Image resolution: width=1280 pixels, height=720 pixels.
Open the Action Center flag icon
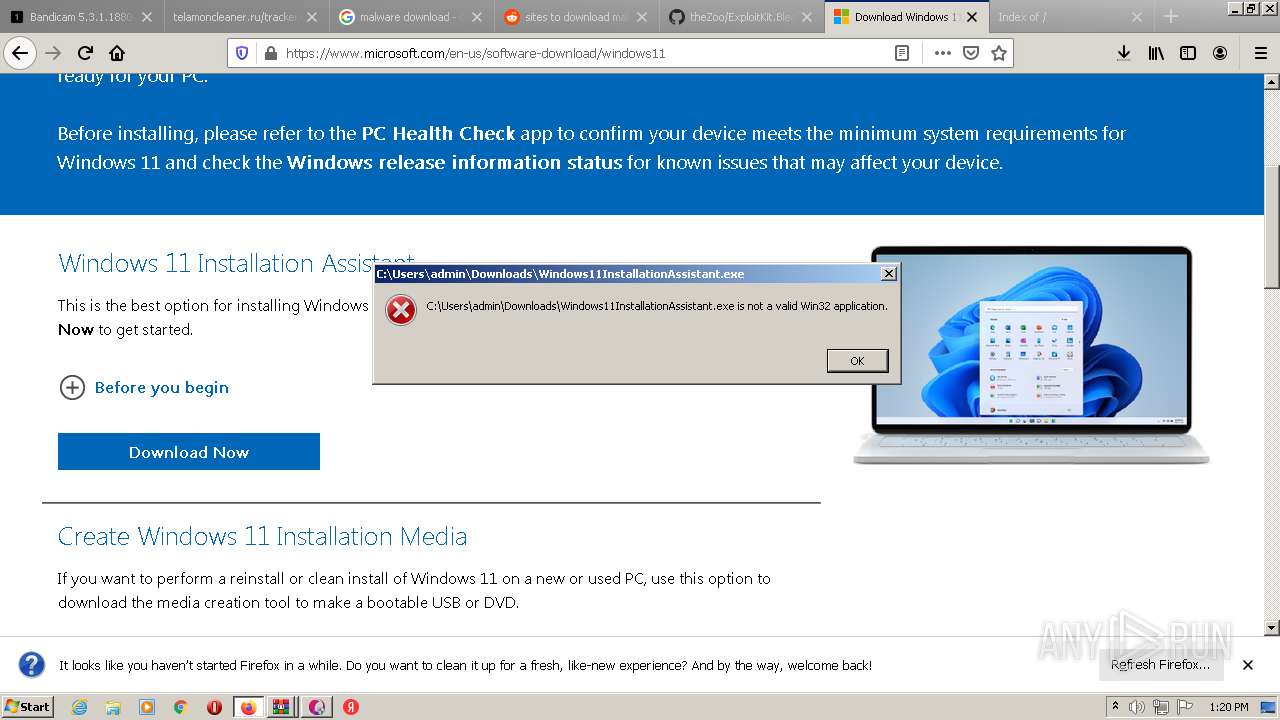click(x=1184, y=707)
